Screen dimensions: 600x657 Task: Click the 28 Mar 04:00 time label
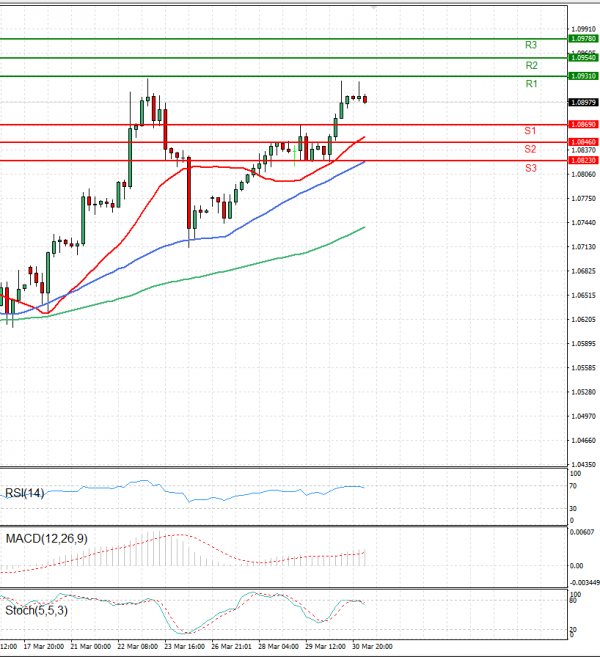[278, 647]
